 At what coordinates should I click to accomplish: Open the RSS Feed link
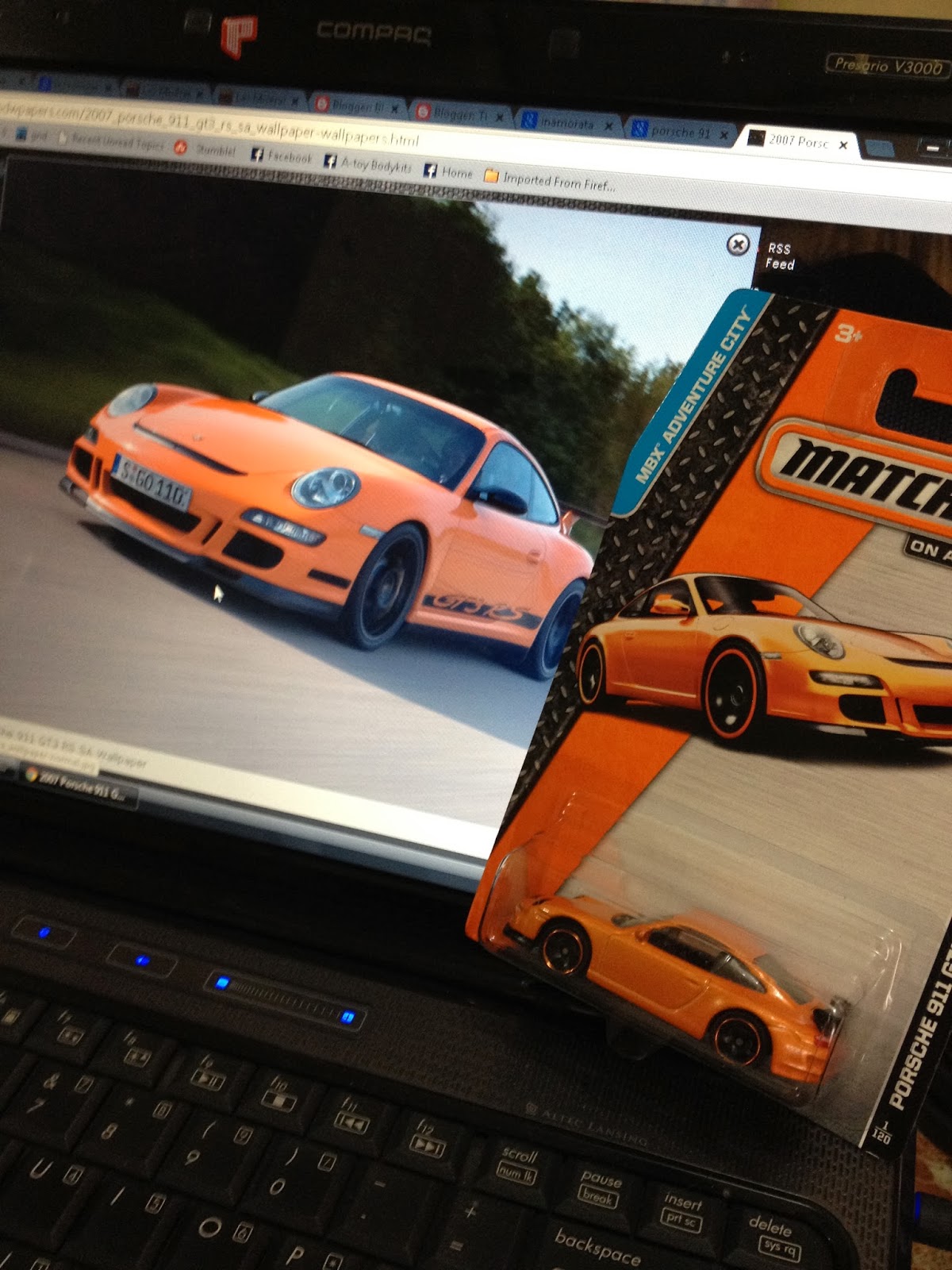780,256
